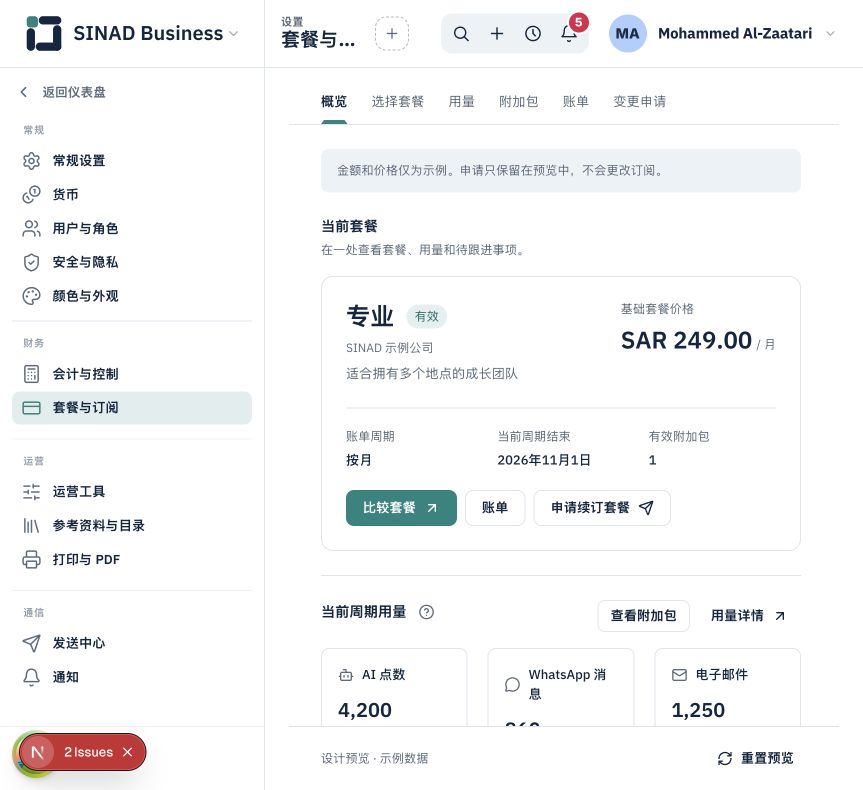Click the 2026年11月1日 period end date
This screenshot has width=863, height=790.
tap(544, 460)
